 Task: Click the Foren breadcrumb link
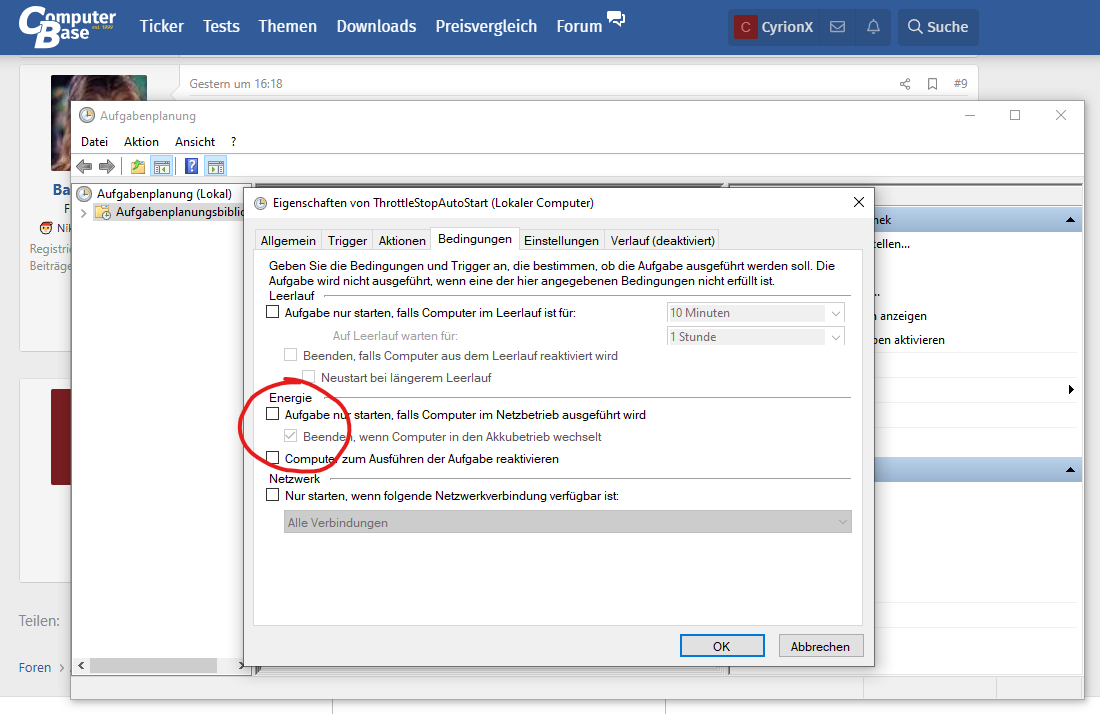coord(35,667)
